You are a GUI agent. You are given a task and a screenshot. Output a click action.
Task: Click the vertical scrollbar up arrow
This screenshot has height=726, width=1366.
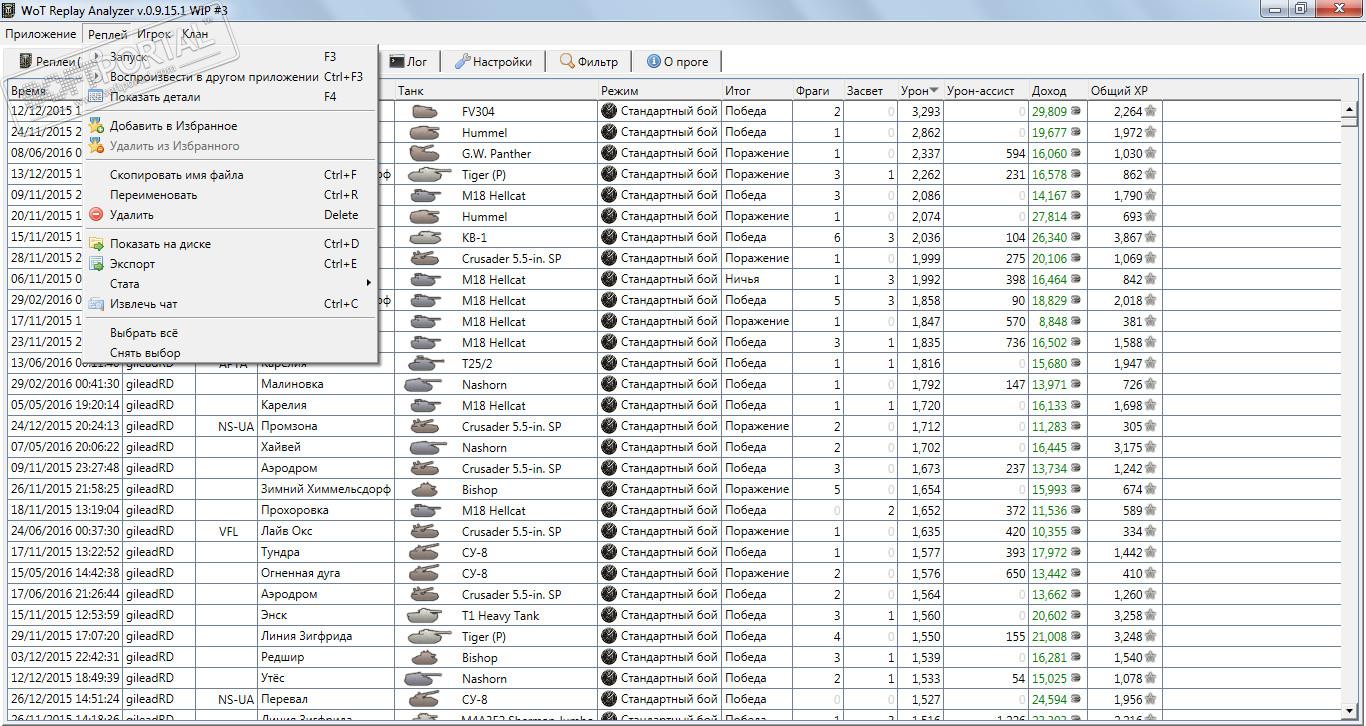click(x=1348, y=110)
